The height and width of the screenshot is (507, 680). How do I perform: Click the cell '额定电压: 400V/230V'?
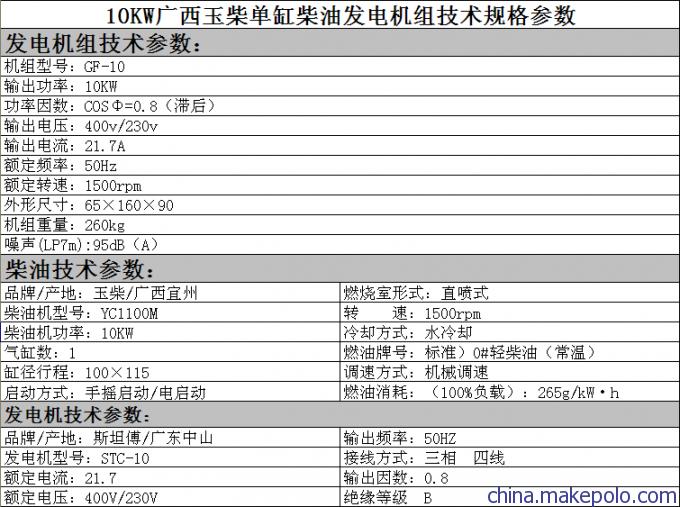[x=170, y=497]
